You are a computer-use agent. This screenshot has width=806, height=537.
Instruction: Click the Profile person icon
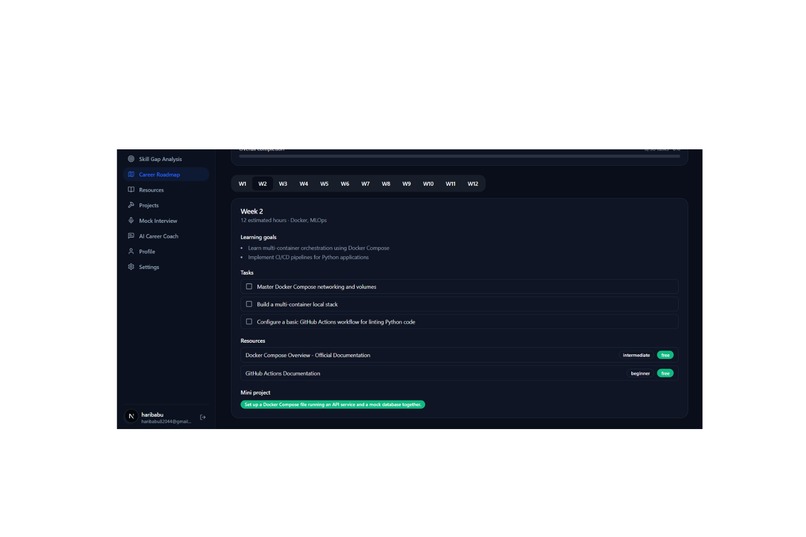pyautogui.click(x=131, y=251)
